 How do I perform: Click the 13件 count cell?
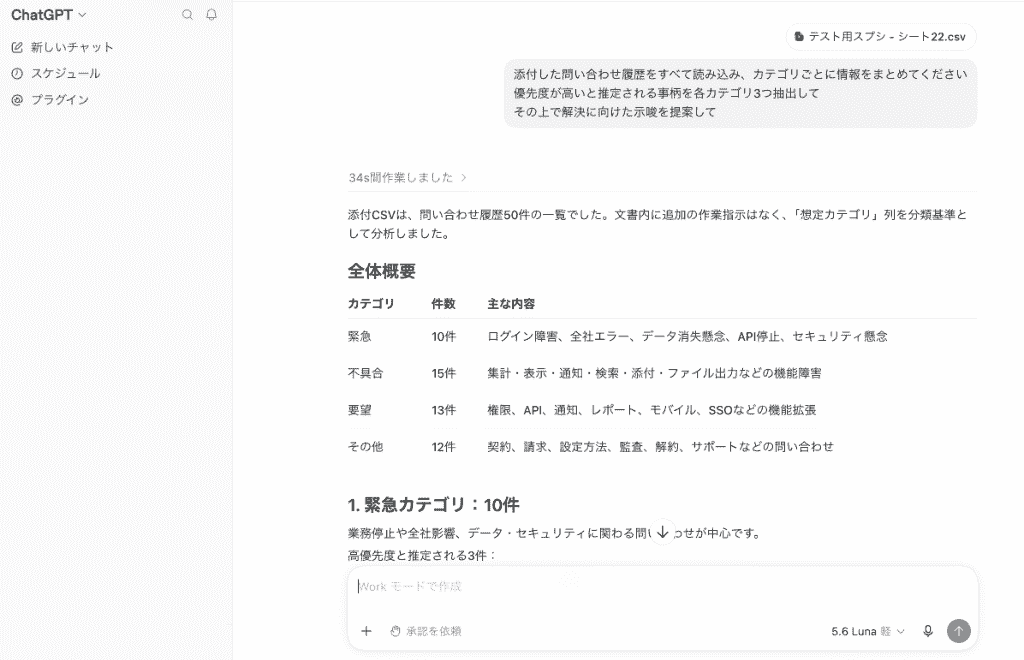[443, 410]
